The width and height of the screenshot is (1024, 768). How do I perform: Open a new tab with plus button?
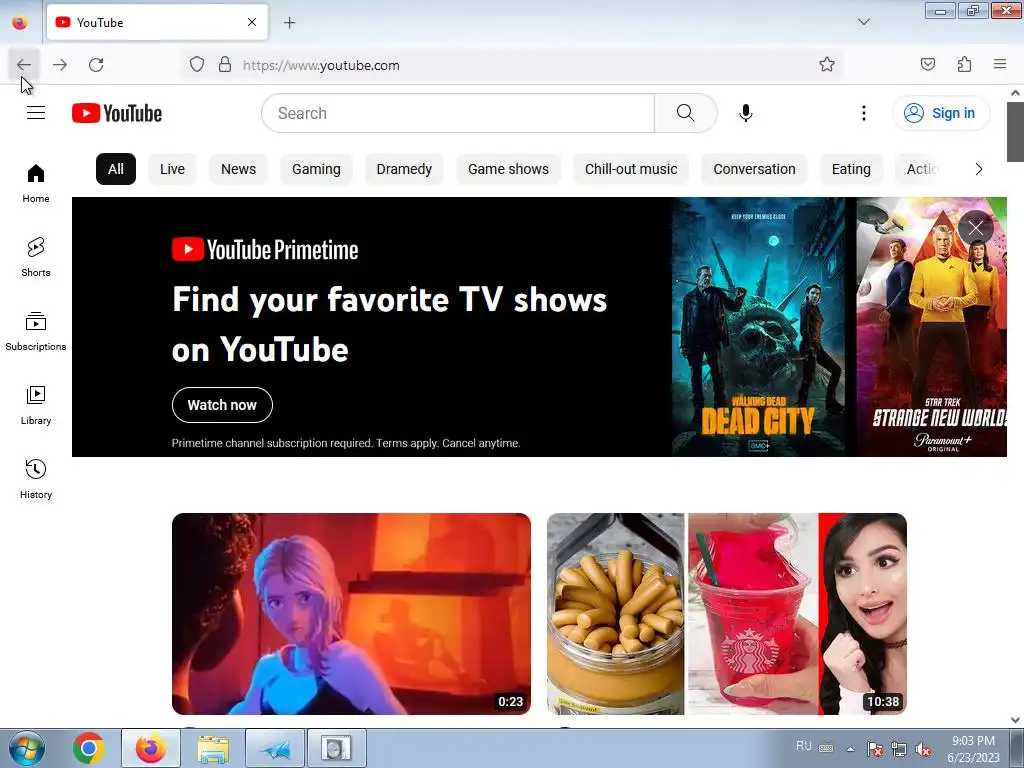(289, 23)
